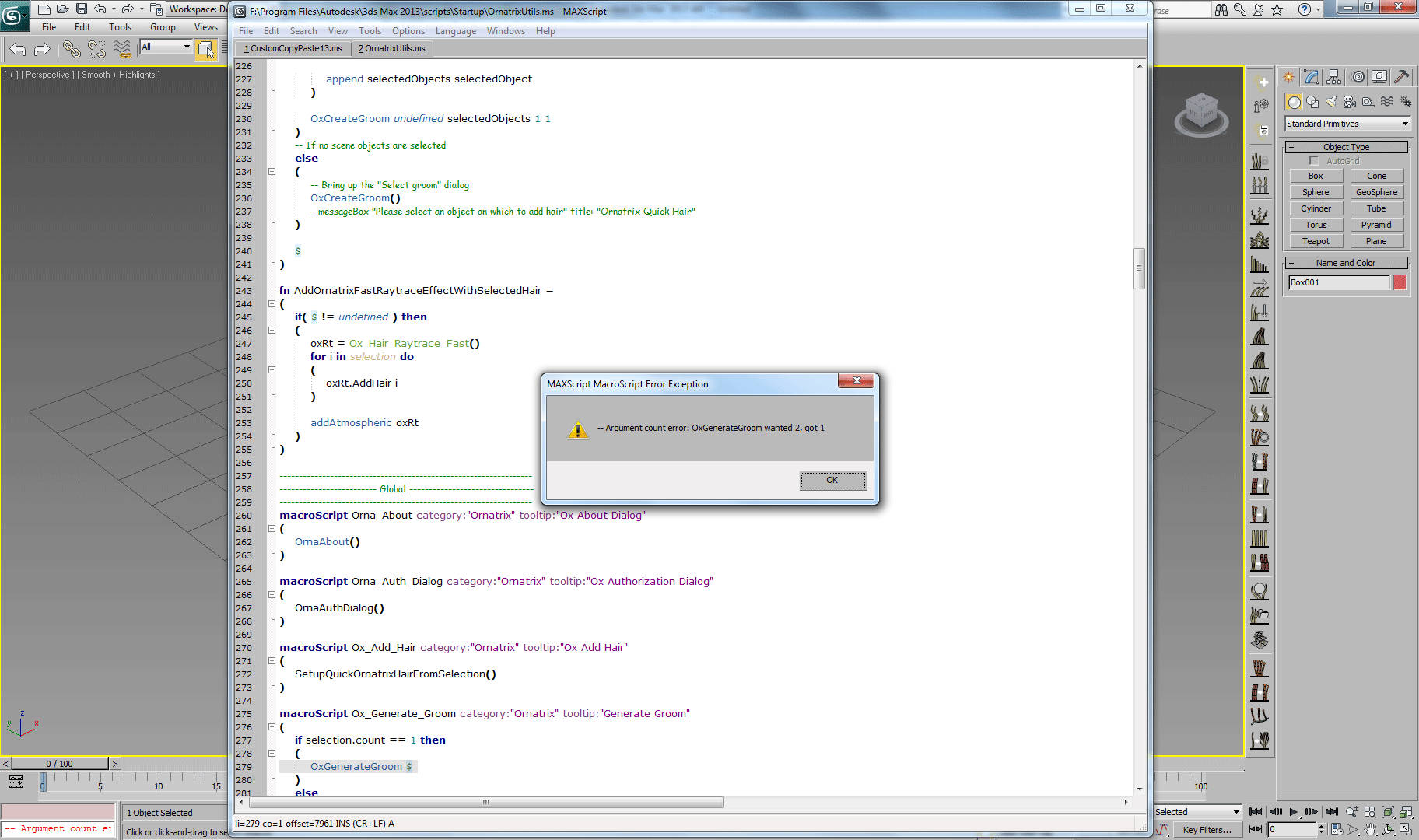Select the Space Warps category button
Viewport: 1419px width, 840px height.
pos(1387,102)
